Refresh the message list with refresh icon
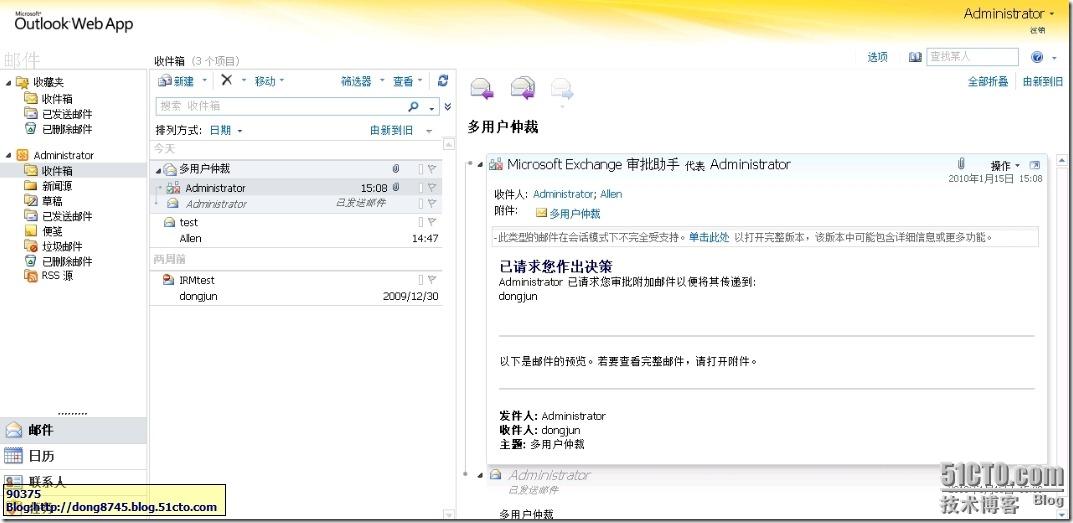 443,81
